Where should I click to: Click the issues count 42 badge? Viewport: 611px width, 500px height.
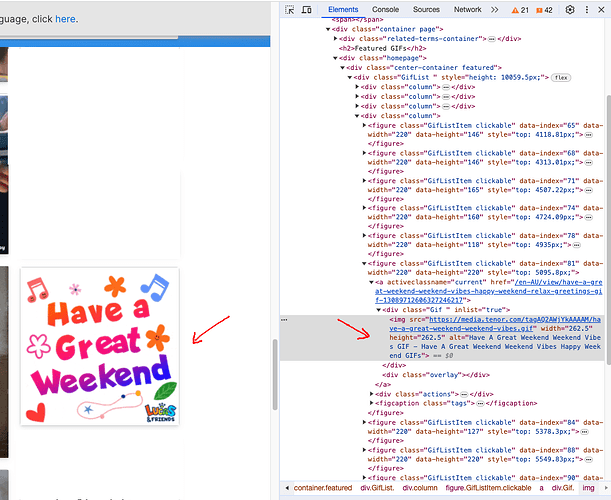(544, 10)
